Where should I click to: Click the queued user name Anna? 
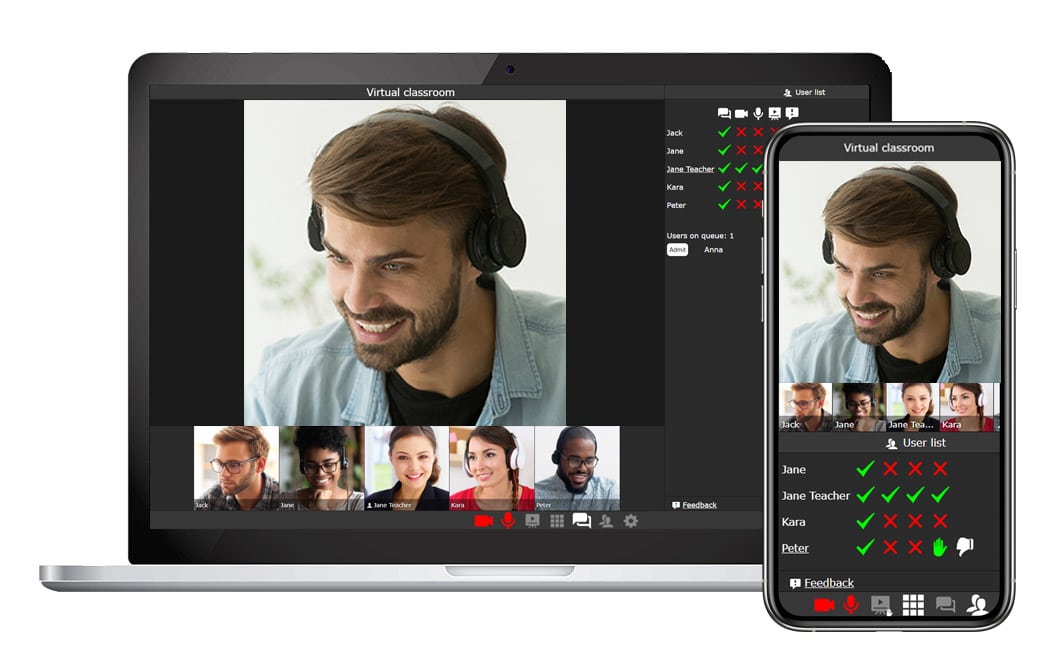coord(713,250)
